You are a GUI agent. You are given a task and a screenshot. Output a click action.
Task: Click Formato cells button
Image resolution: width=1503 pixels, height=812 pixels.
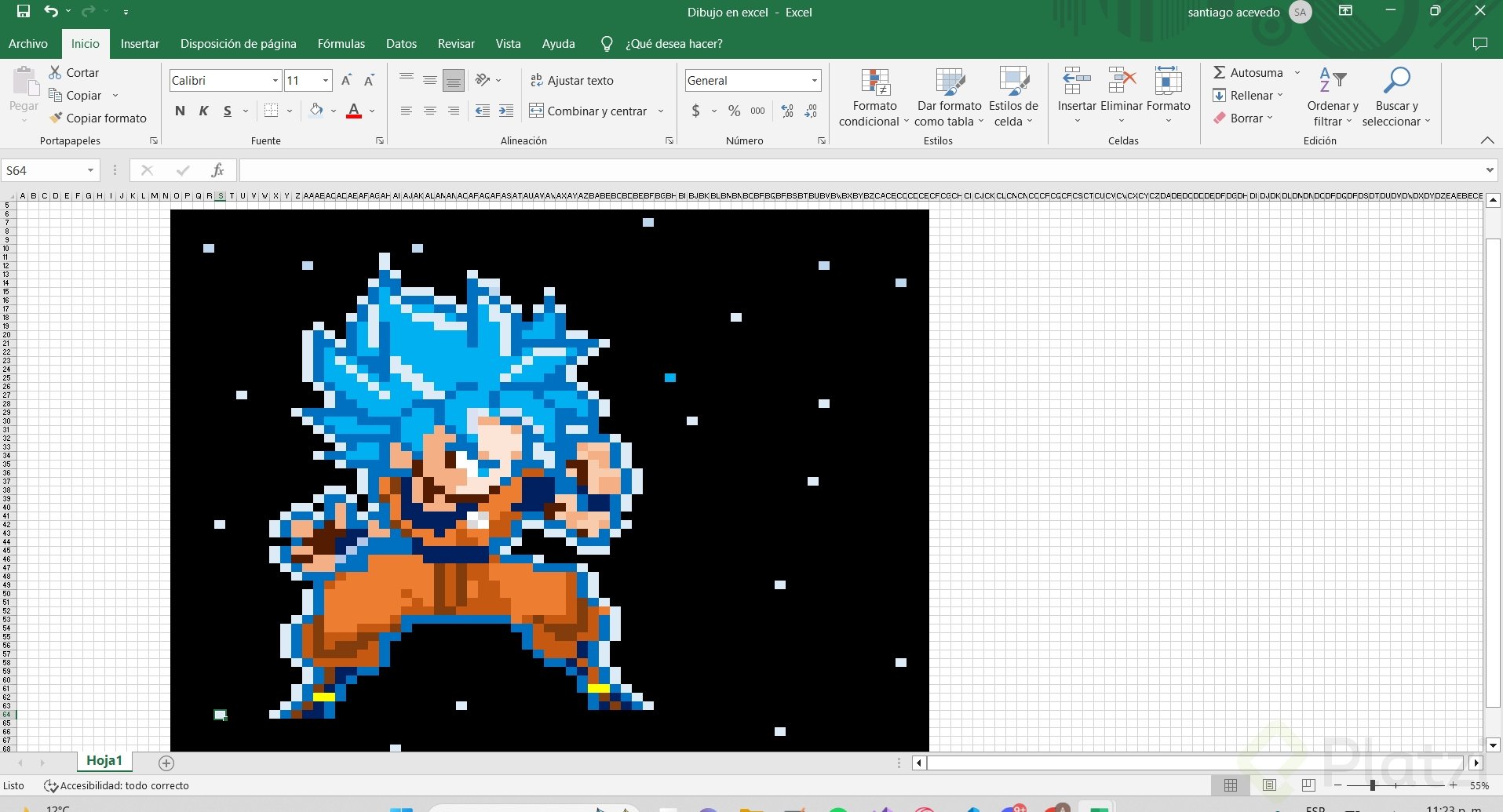pyautogui.click(x=1168, y=96)
